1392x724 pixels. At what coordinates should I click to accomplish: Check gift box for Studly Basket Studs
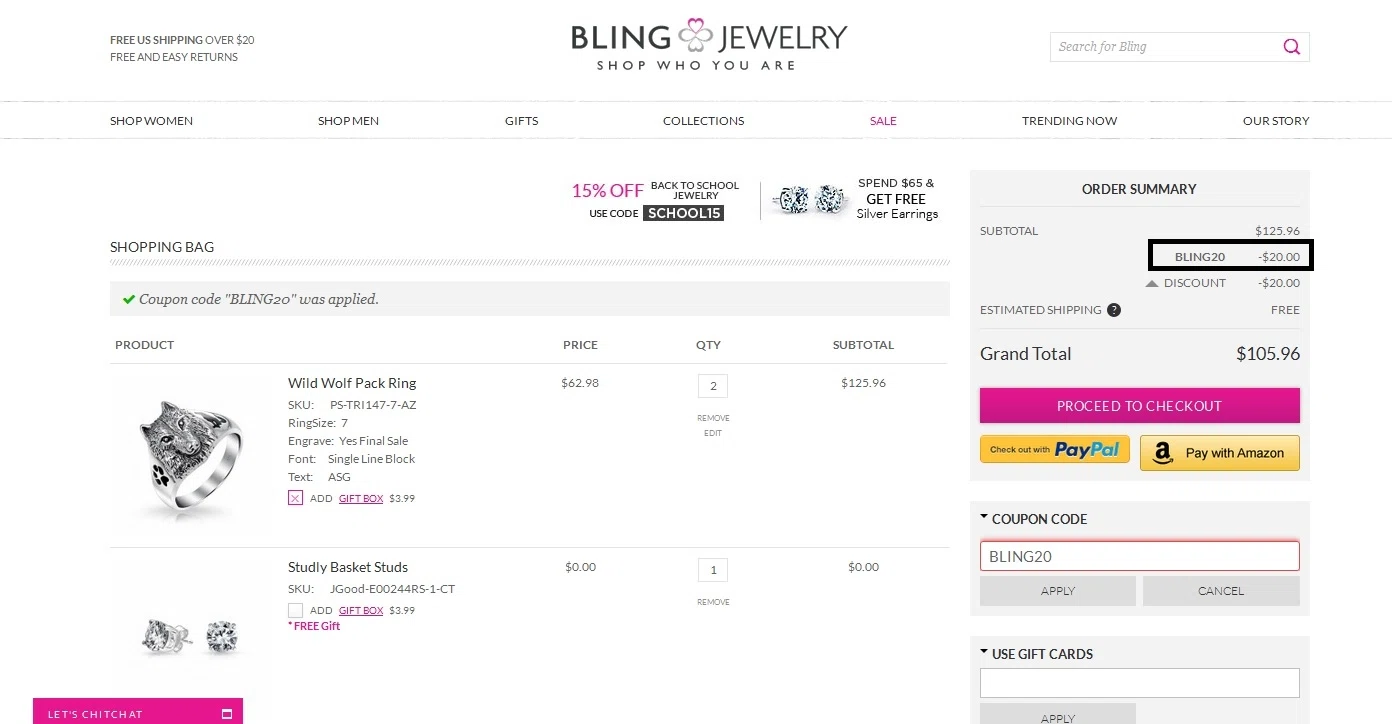(x=295, y=610)
